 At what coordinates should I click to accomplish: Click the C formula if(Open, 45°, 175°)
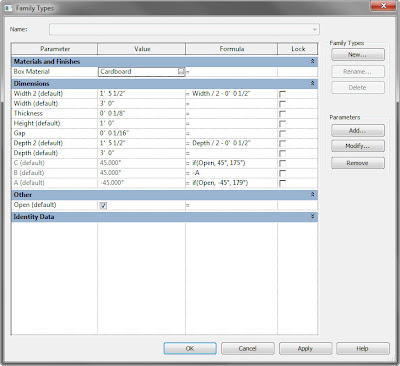coord(219,163)
